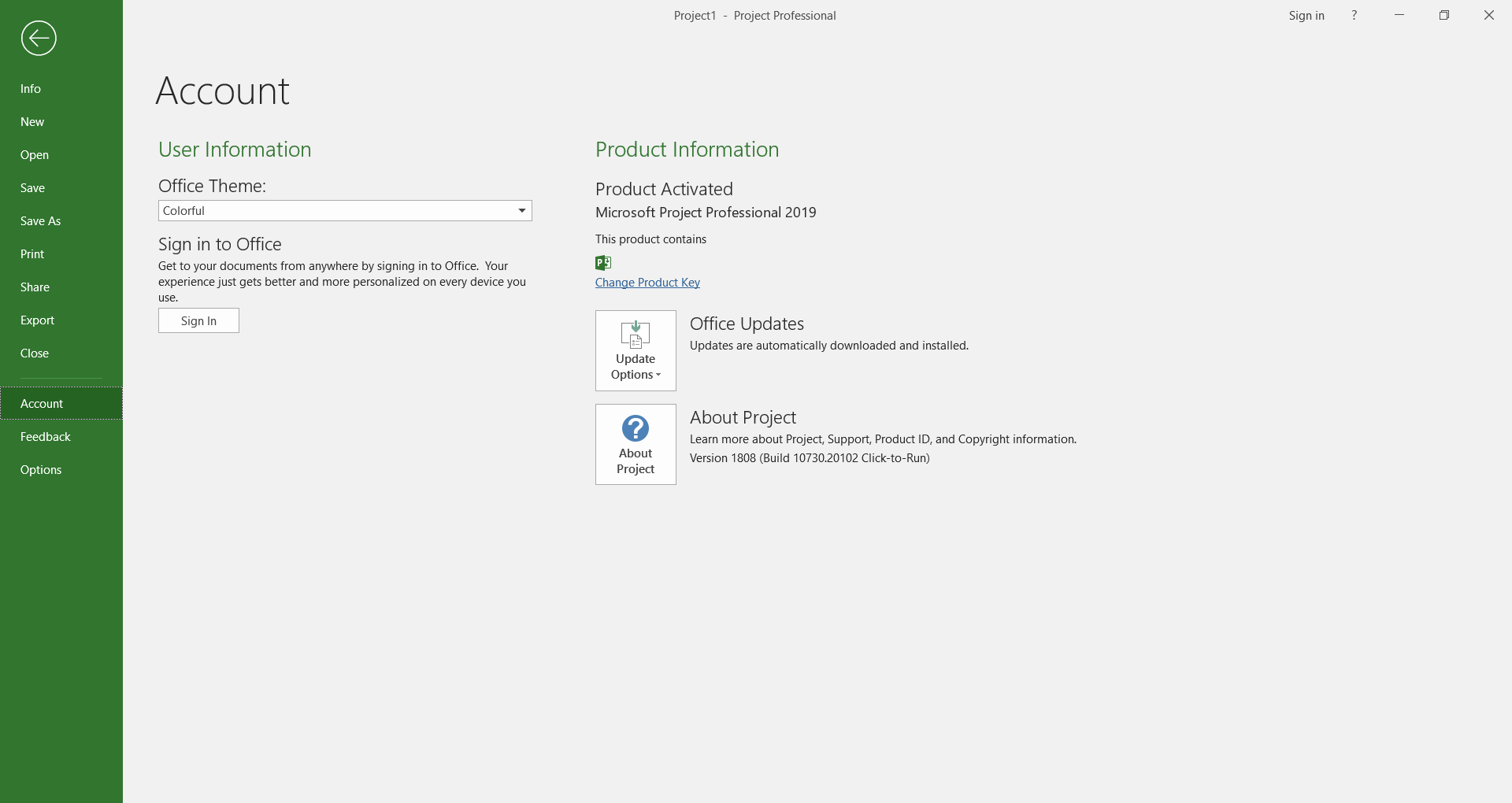Click the back arrow to exit Backstage
Image resolution: width=1512 pixels, height=803 pixels.
39,38
